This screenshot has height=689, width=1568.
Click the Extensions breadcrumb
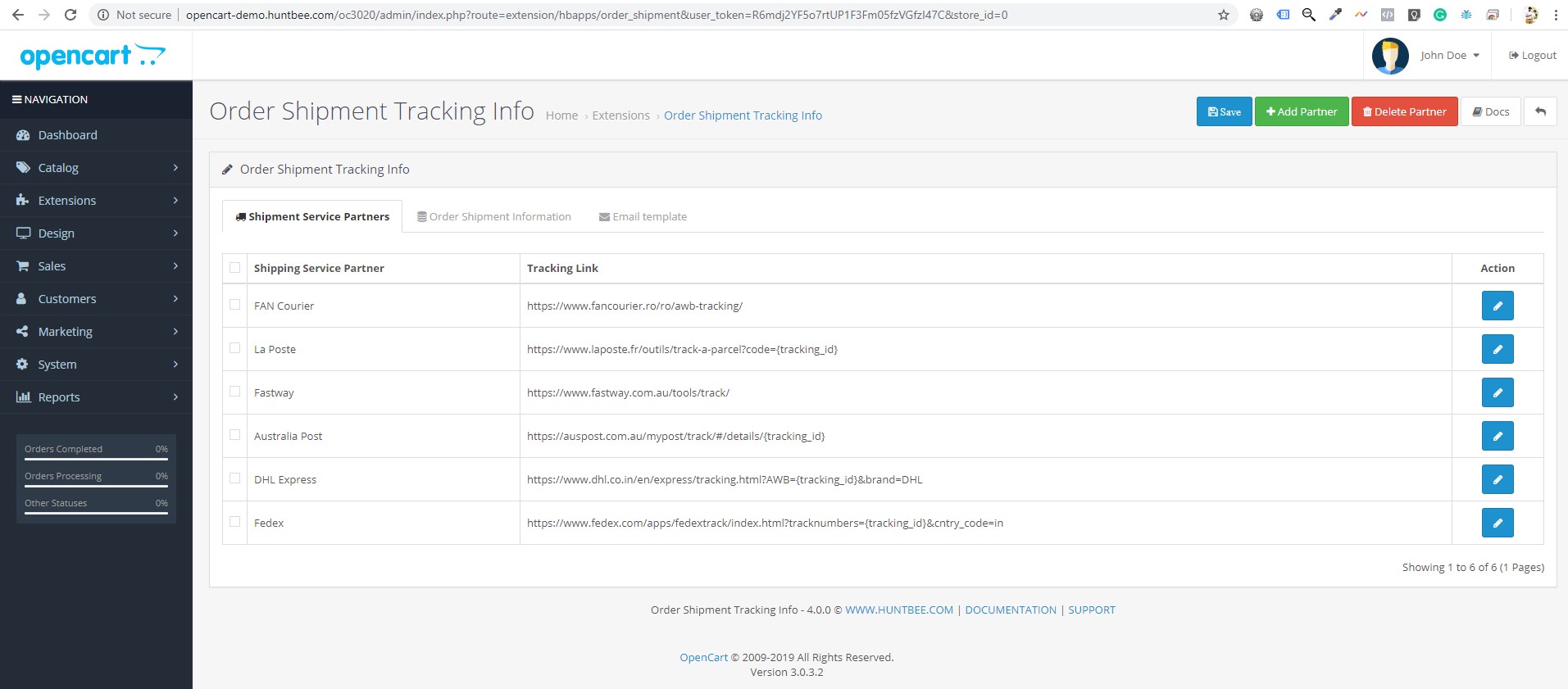(620, 116)
